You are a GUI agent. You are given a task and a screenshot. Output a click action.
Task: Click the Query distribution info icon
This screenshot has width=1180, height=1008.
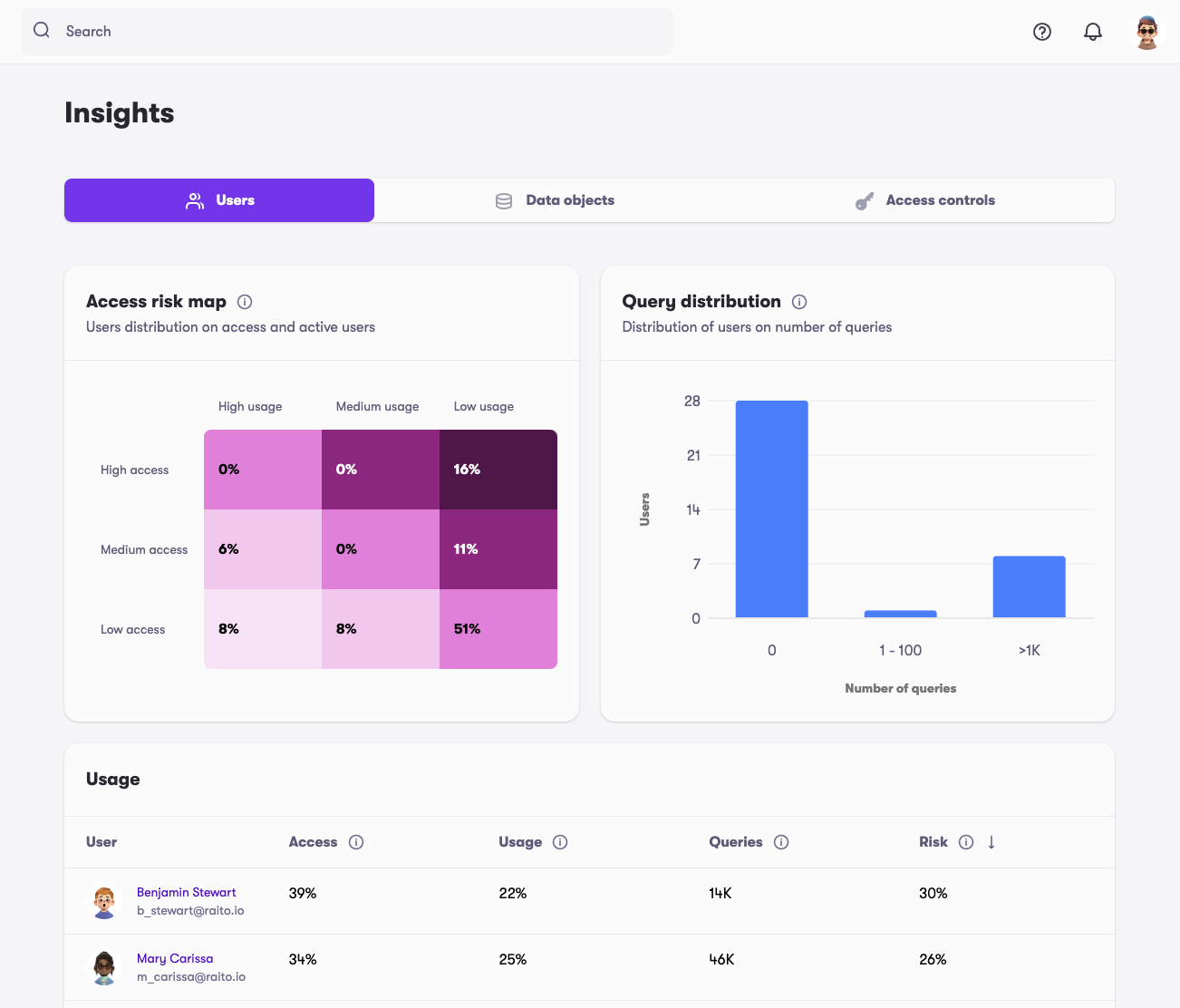click(798, 302)
